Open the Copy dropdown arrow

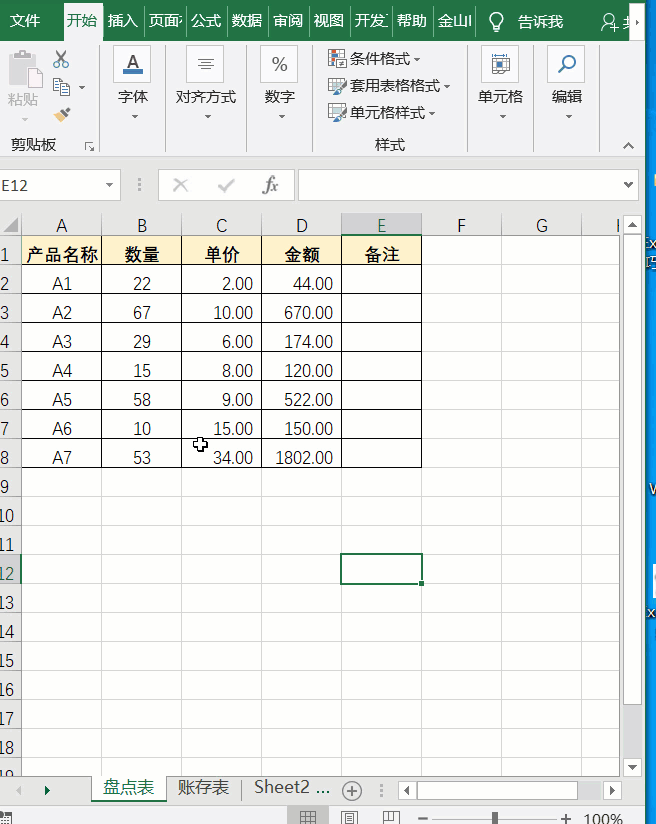pyautogui.click(x=82, y=87)
